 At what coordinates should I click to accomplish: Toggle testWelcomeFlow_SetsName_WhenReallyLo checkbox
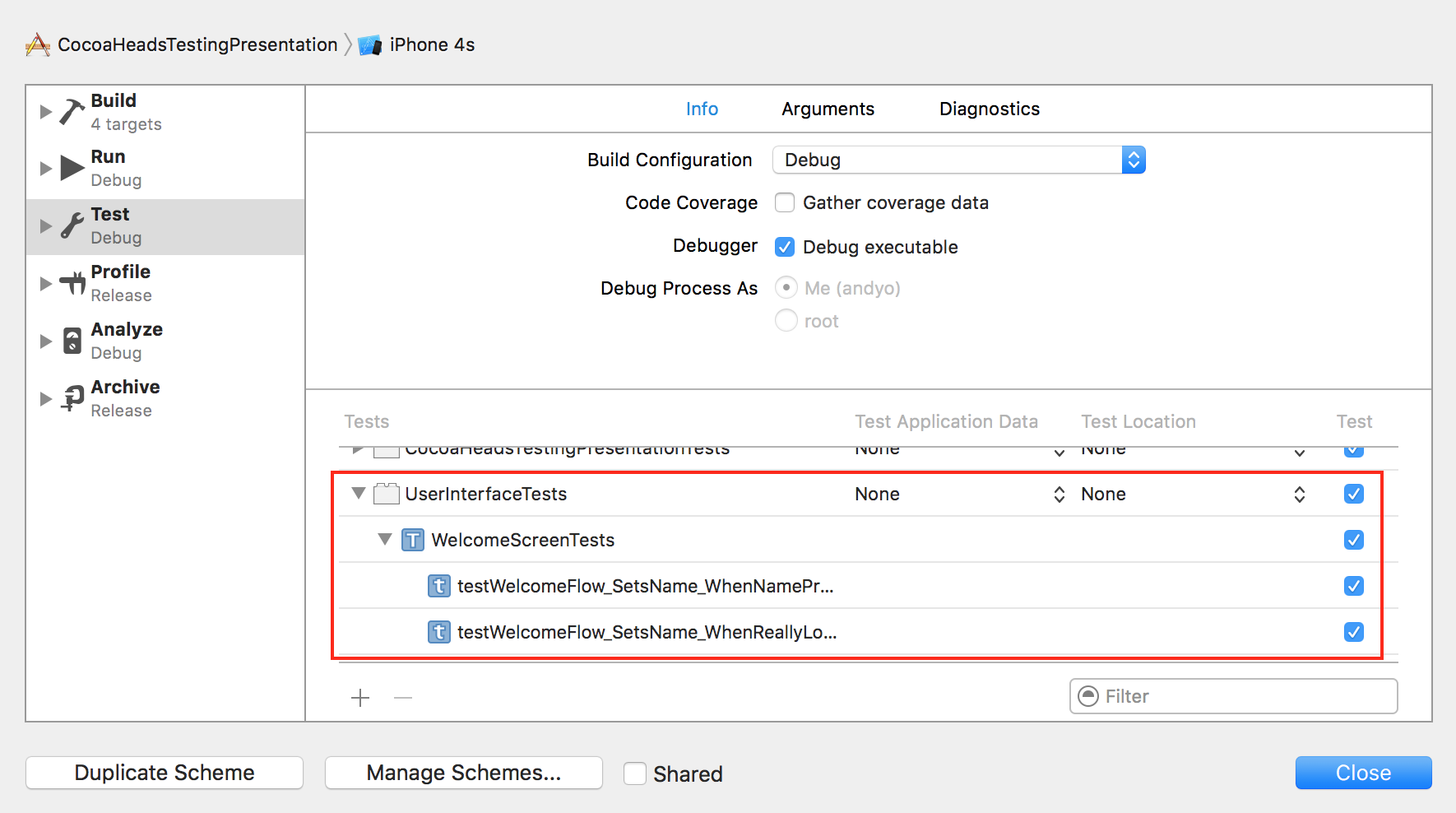[x=1354, y=632]
